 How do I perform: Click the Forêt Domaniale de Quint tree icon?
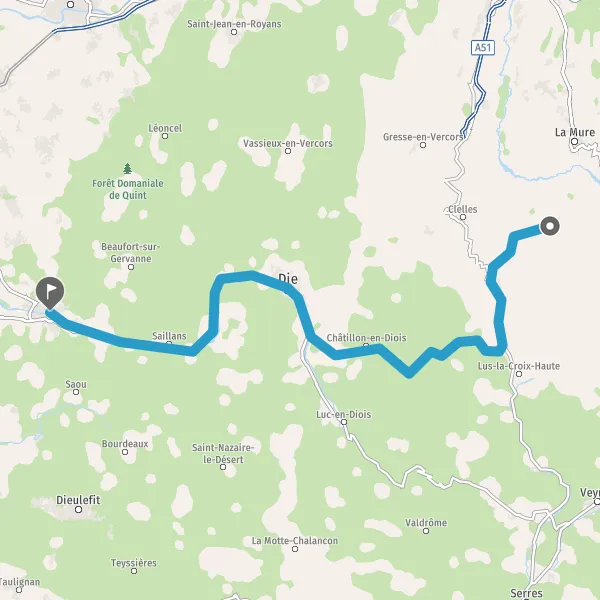click(127, 168)
